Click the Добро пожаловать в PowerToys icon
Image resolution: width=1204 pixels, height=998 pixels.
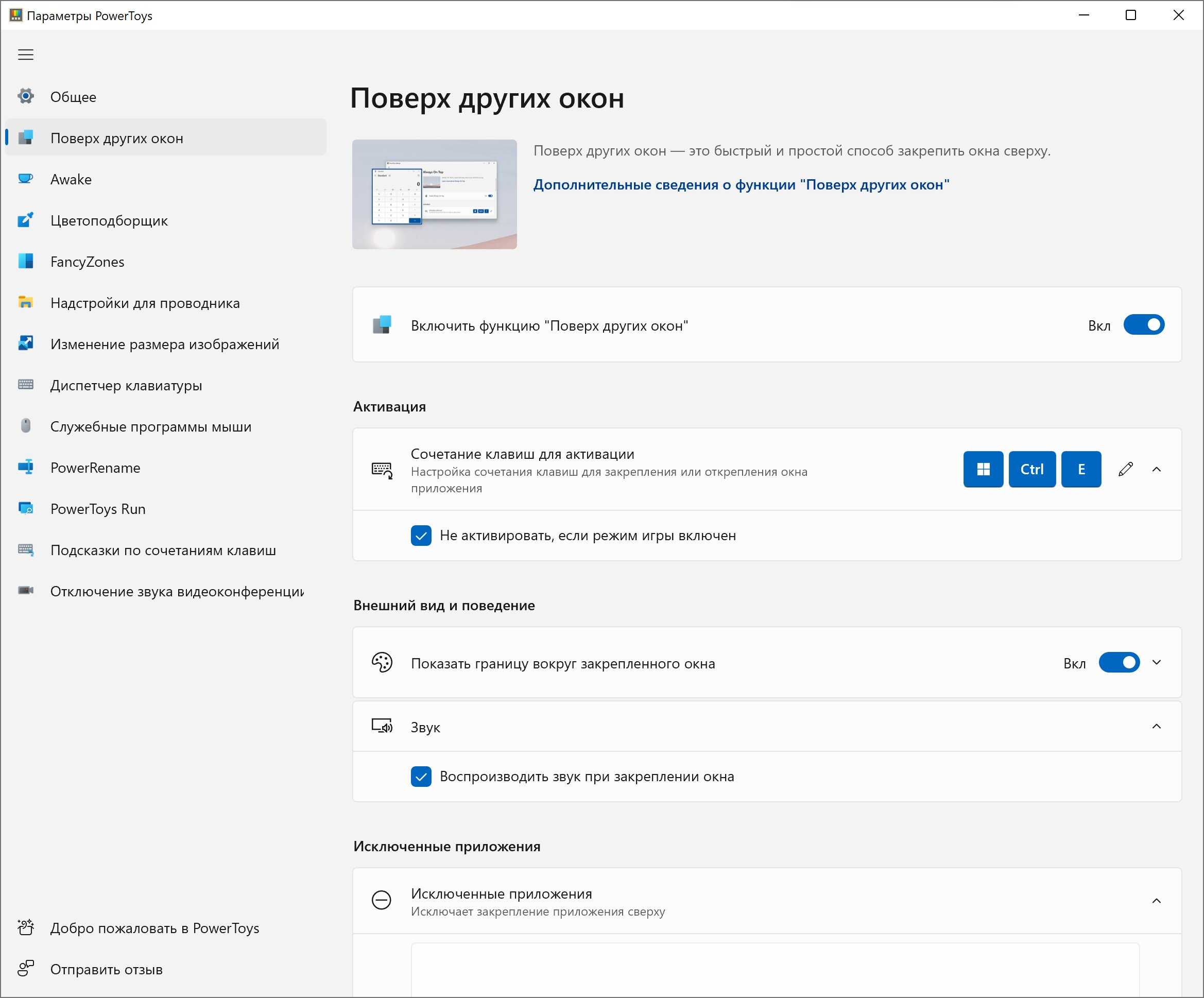[x=26, y=927]
